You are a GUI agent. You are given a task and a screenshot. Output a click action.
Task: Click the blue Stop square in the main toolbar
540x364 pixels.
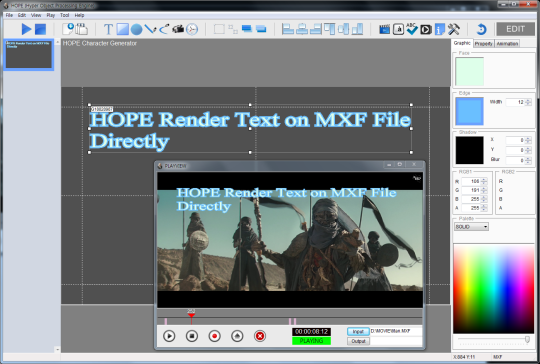click(x=41, y=29)
